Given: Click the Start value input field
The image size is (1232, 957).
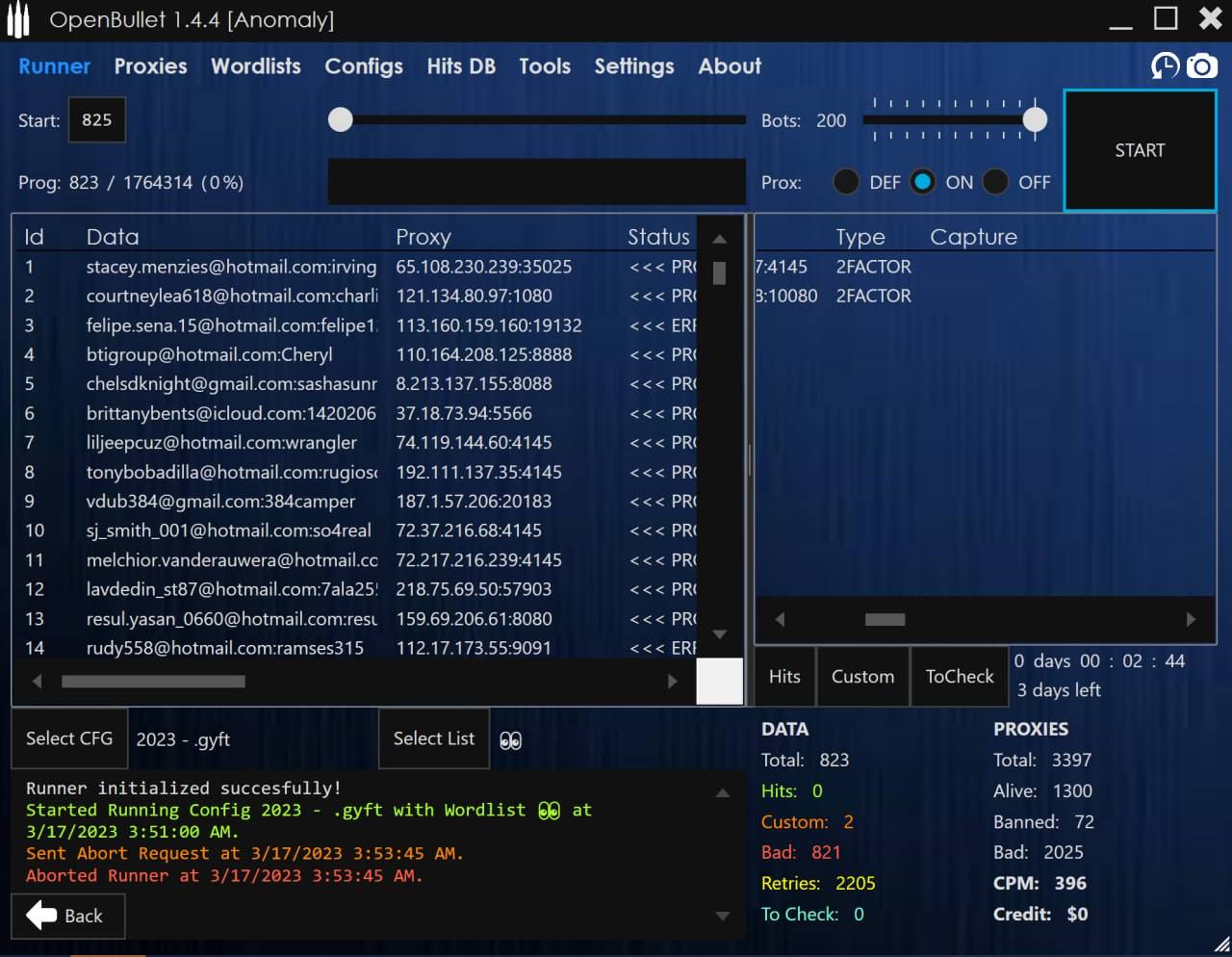Looking at the screenshot, I should [x=96, y=120].
